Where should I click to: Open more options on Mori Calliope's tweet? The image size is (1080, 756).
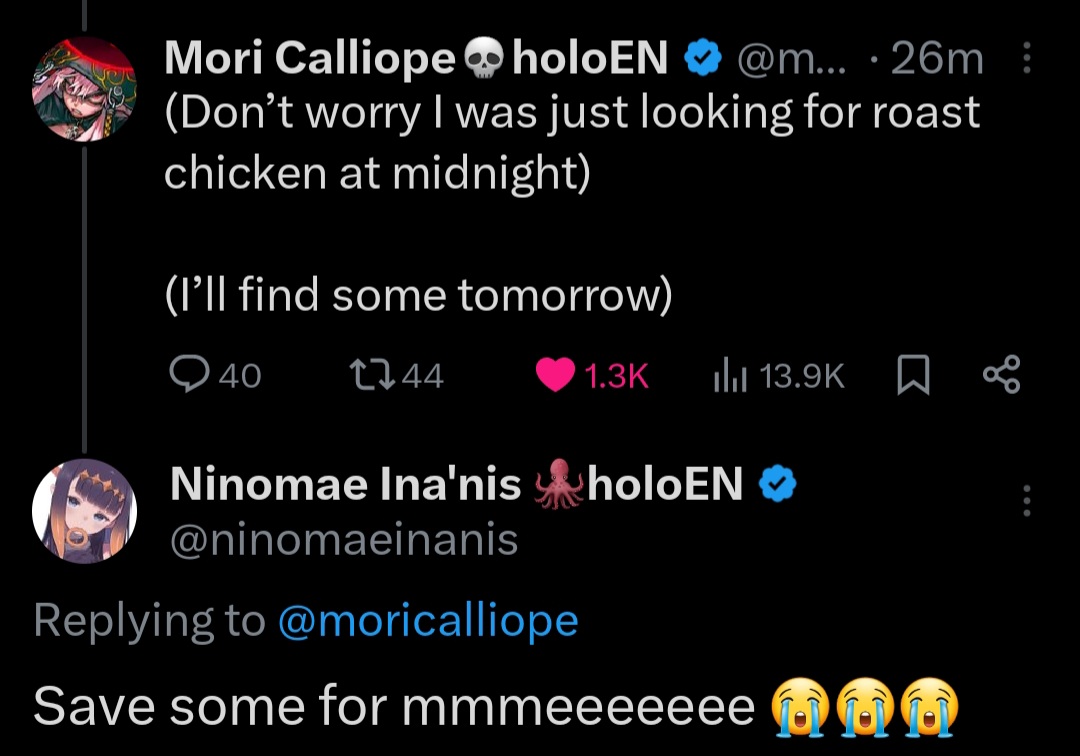pyautogui.click(x=1026, y=61)
